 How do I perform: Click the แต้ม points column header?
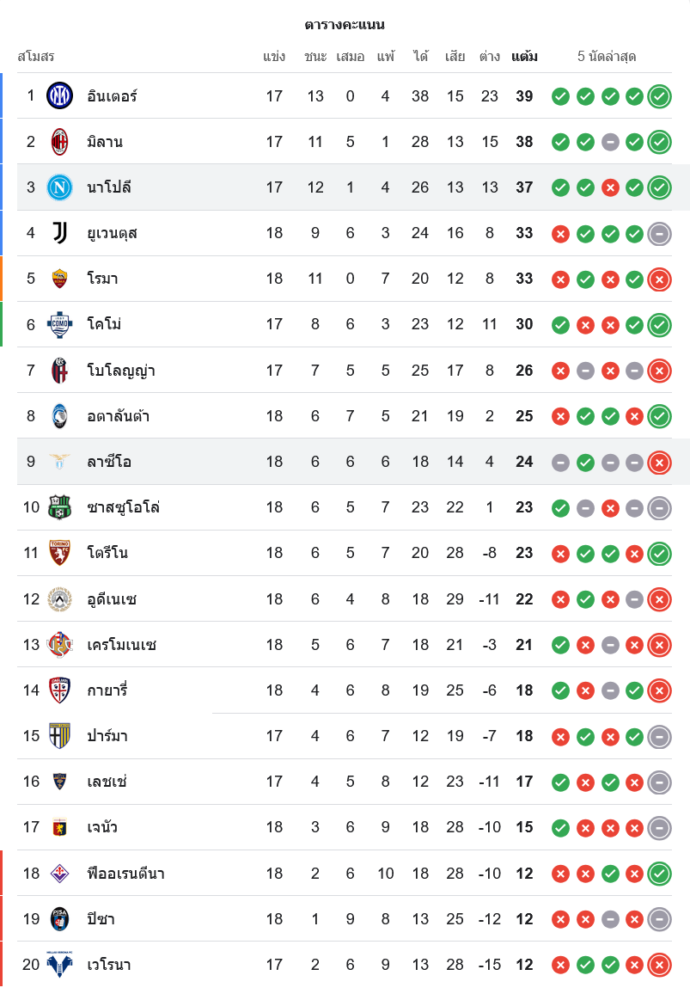524,57
